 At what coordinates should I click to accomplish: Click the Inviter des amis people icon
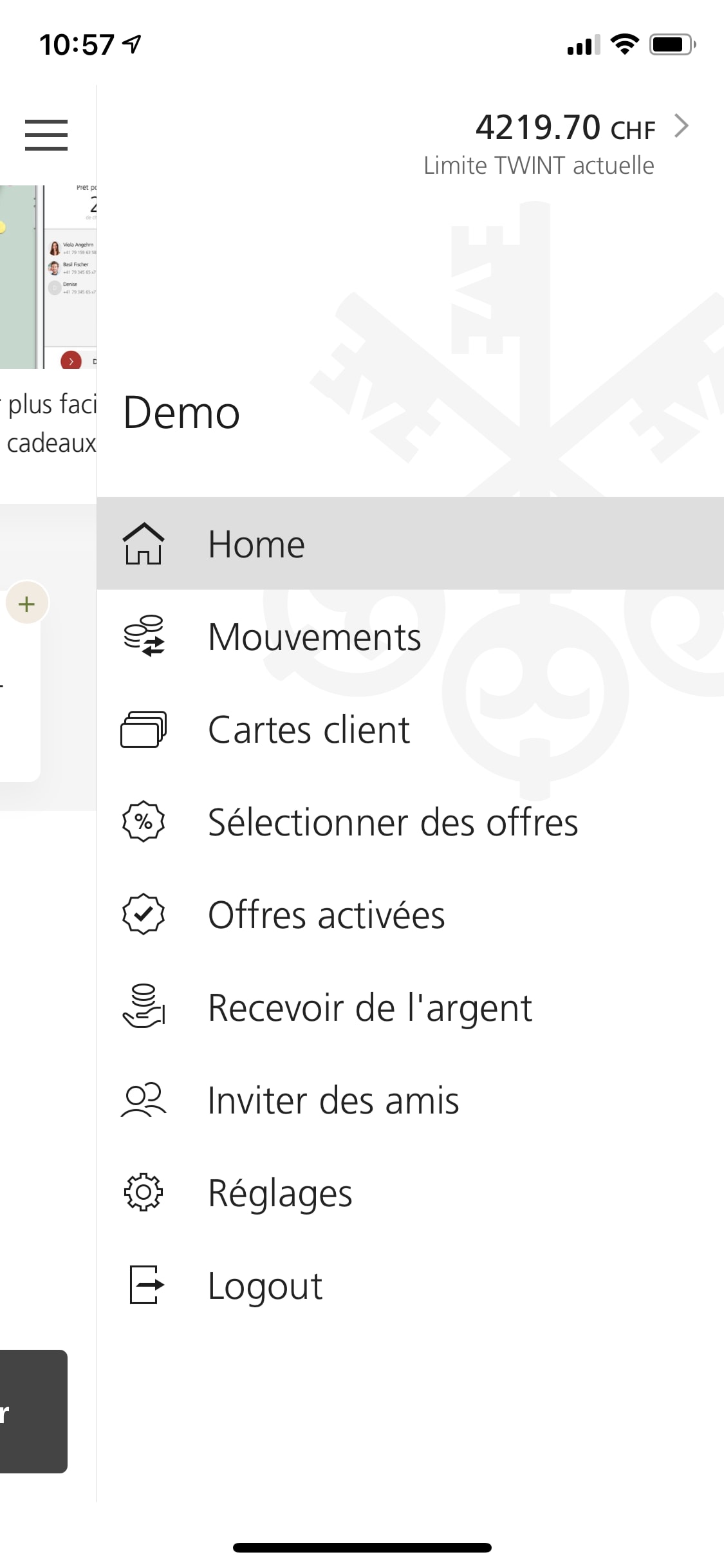click(144, 1100)
